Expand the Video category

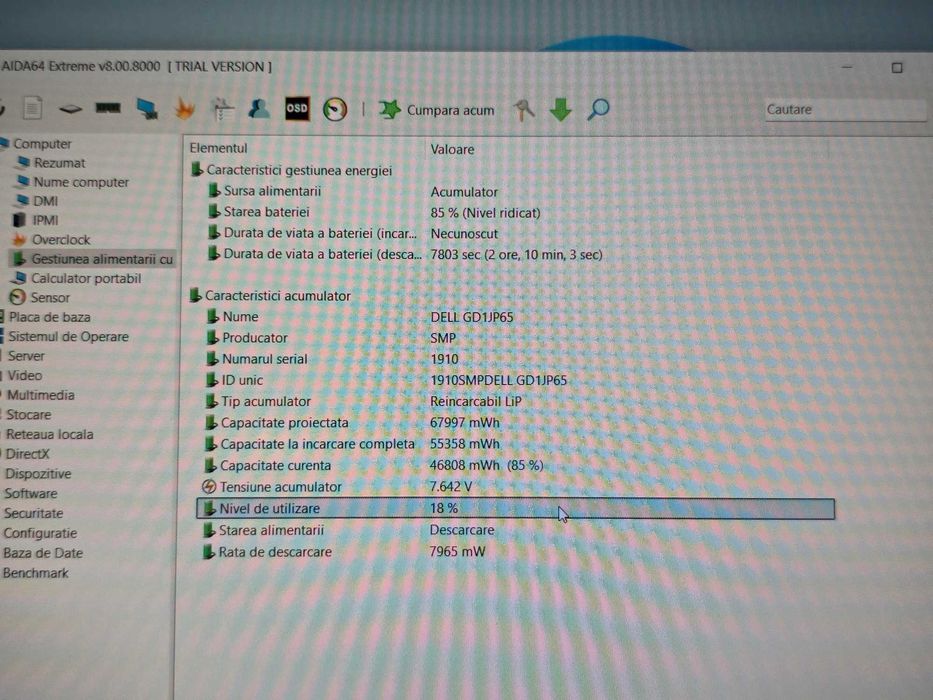[x=23, y=376]
